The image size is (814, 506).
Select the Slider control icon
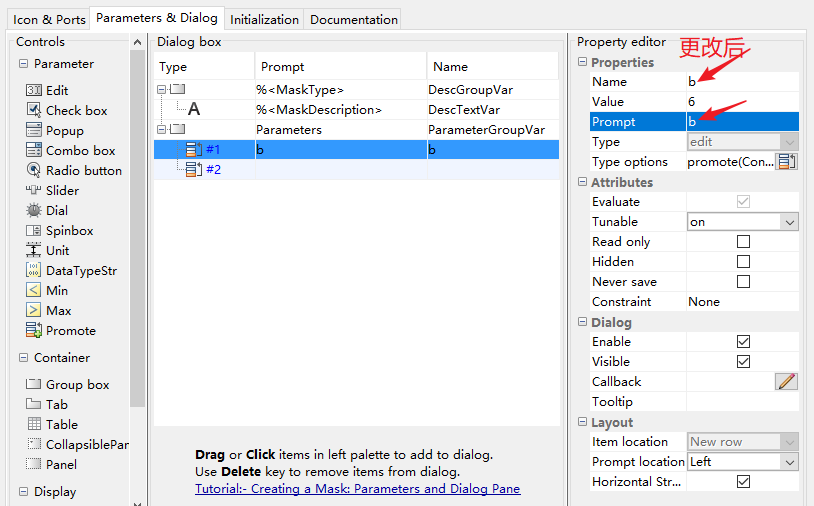(33, 190)
